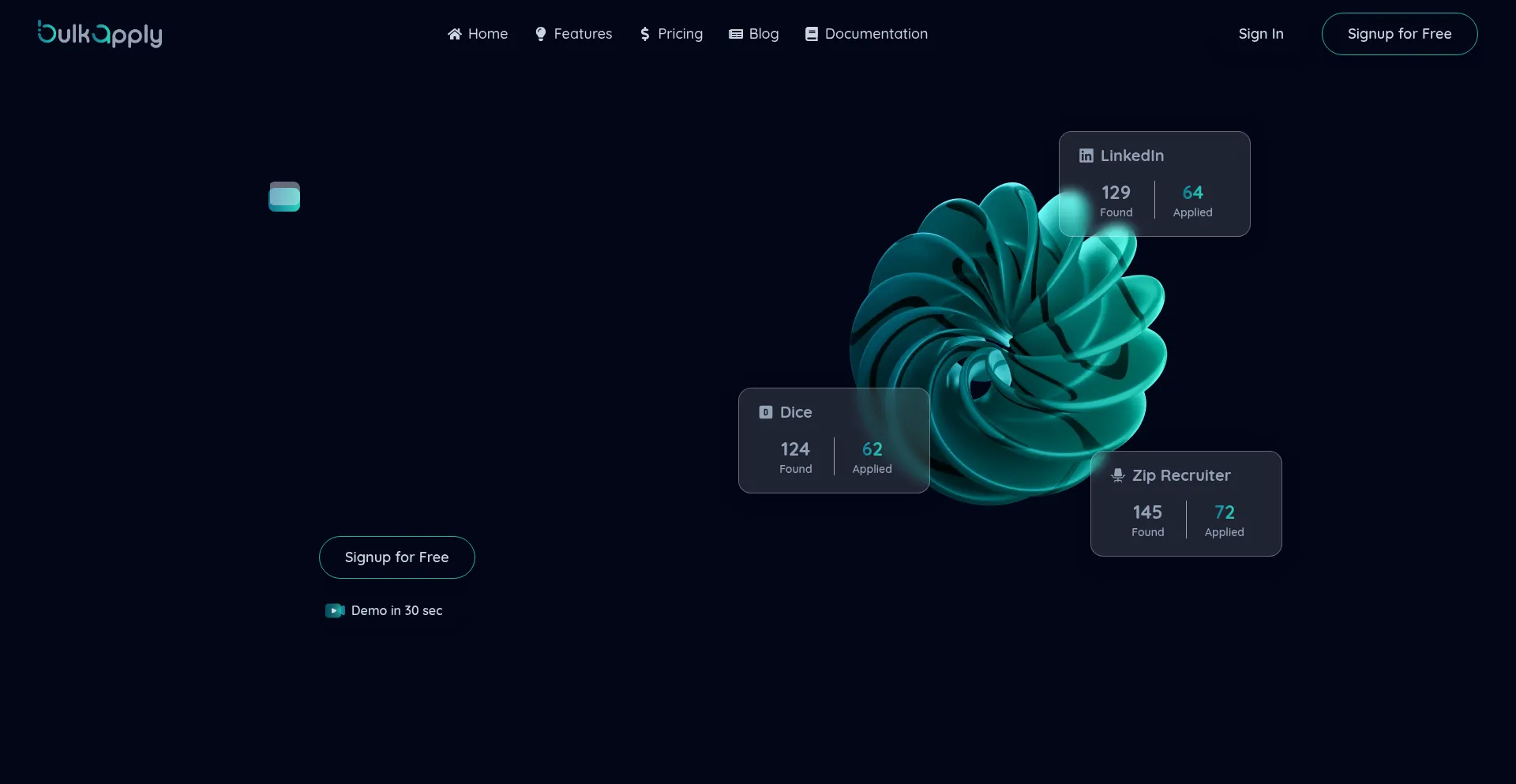Click the Dice card icon

tap(765, 412)
